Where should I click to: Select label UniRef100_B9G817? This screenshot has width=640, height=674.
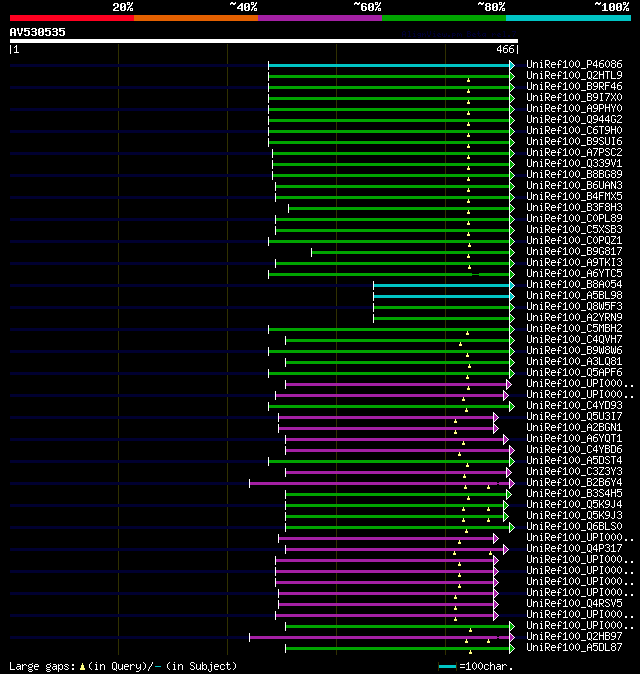(x=574, y=251)
